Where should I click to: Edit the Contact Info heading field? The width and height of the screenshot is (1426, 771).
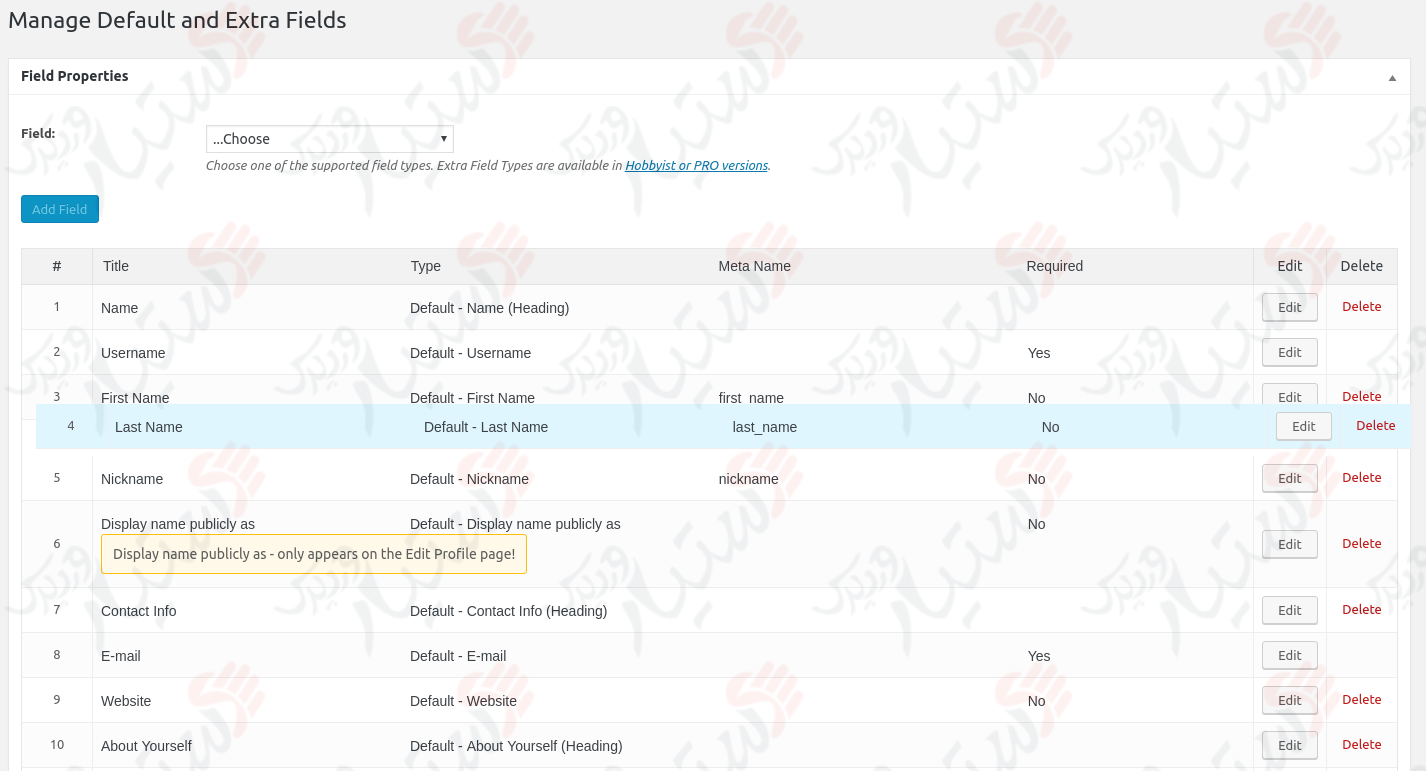(x=1289, y=610)
